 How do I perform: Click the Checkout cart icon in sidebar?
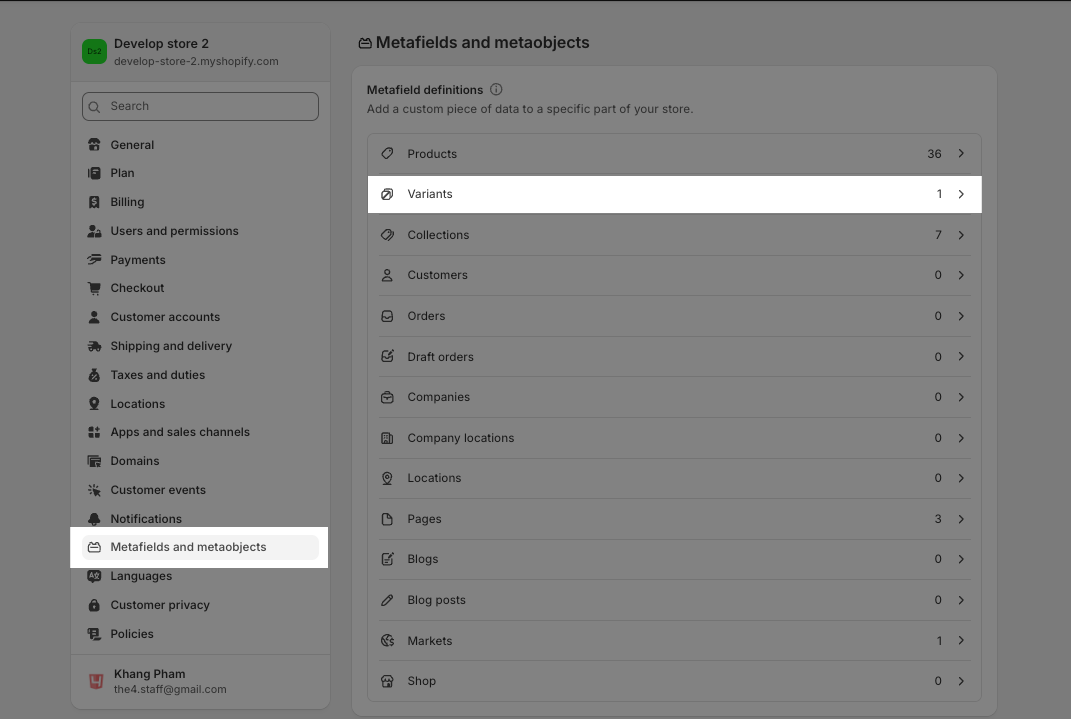(94, 288)
